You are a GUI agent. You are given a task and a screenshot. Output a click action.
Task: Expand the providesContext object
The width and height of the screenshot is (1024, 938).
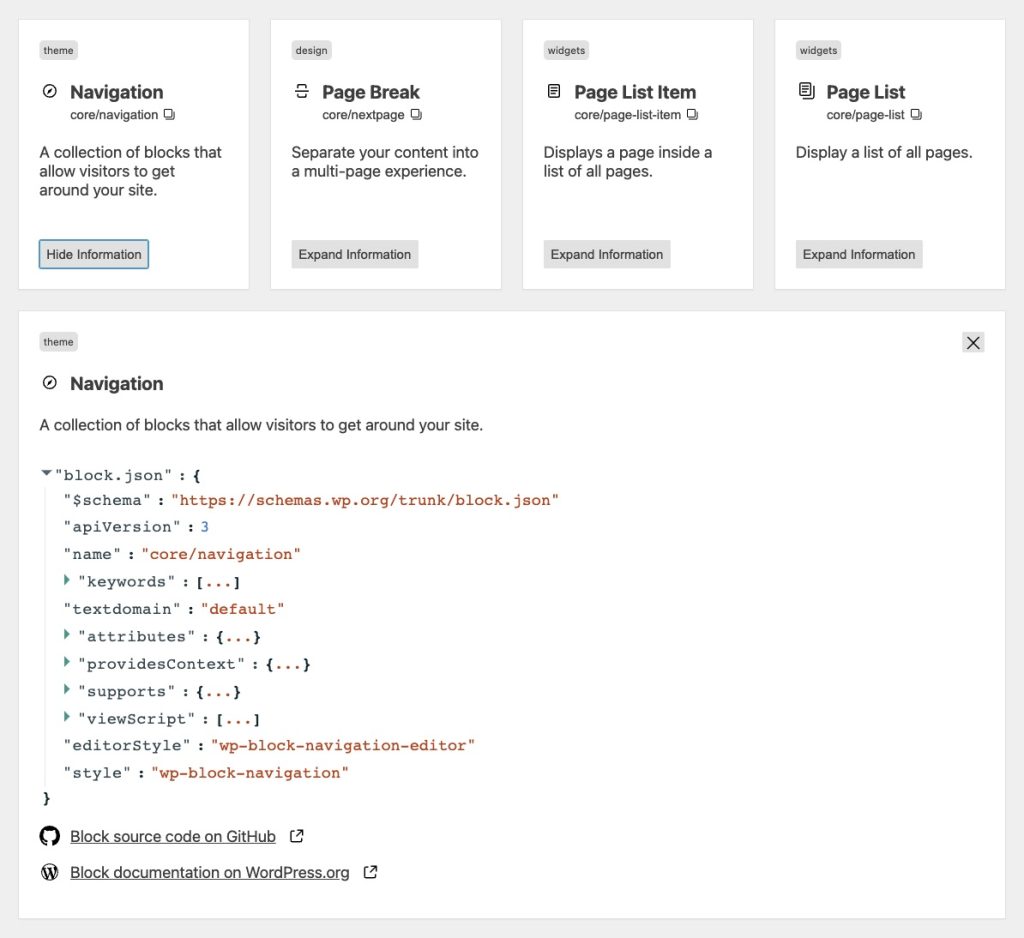click(67, 662)
